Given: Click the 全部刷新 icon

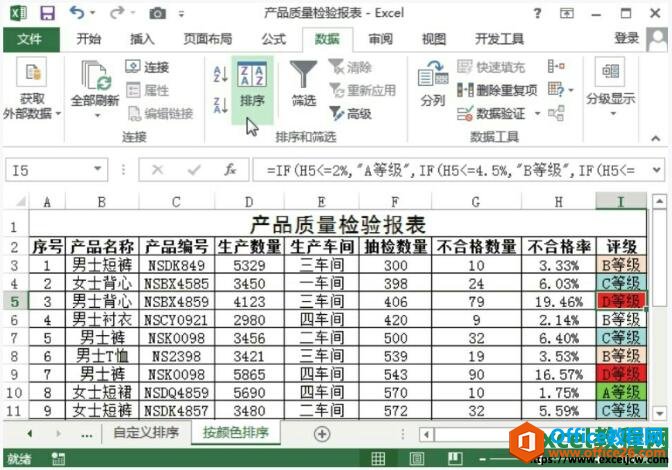Looking at the screenshot, I should click(x=96, y=75).
